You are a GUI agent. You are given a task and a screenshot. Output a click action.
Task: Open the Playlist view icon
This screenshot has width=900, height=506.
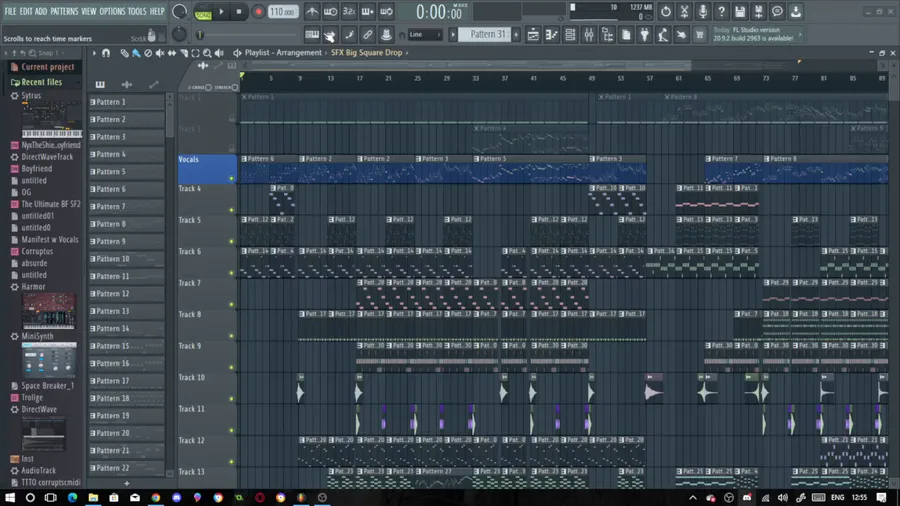click(x=533, y=35)
